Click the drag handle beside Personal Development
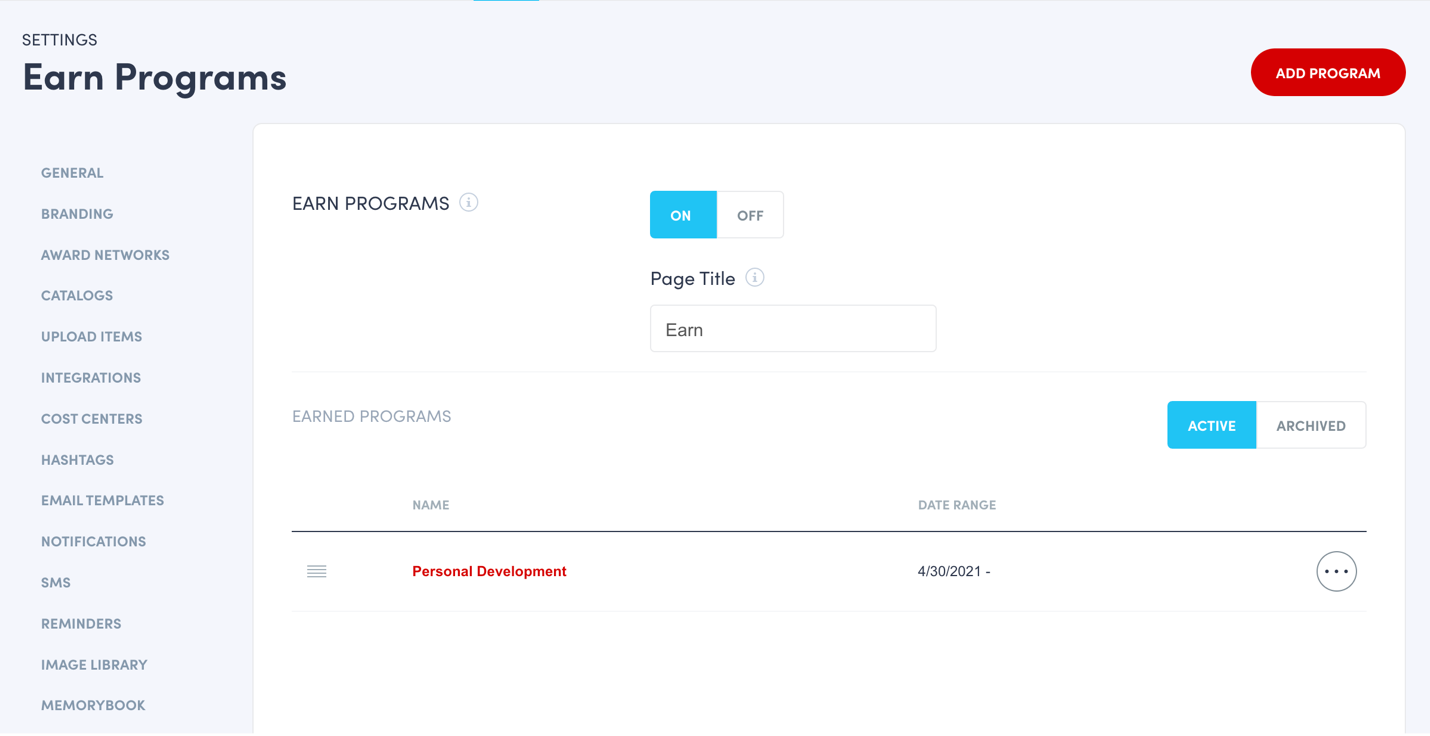Viewport: 1430px width, 736px height. coord(317,571)
